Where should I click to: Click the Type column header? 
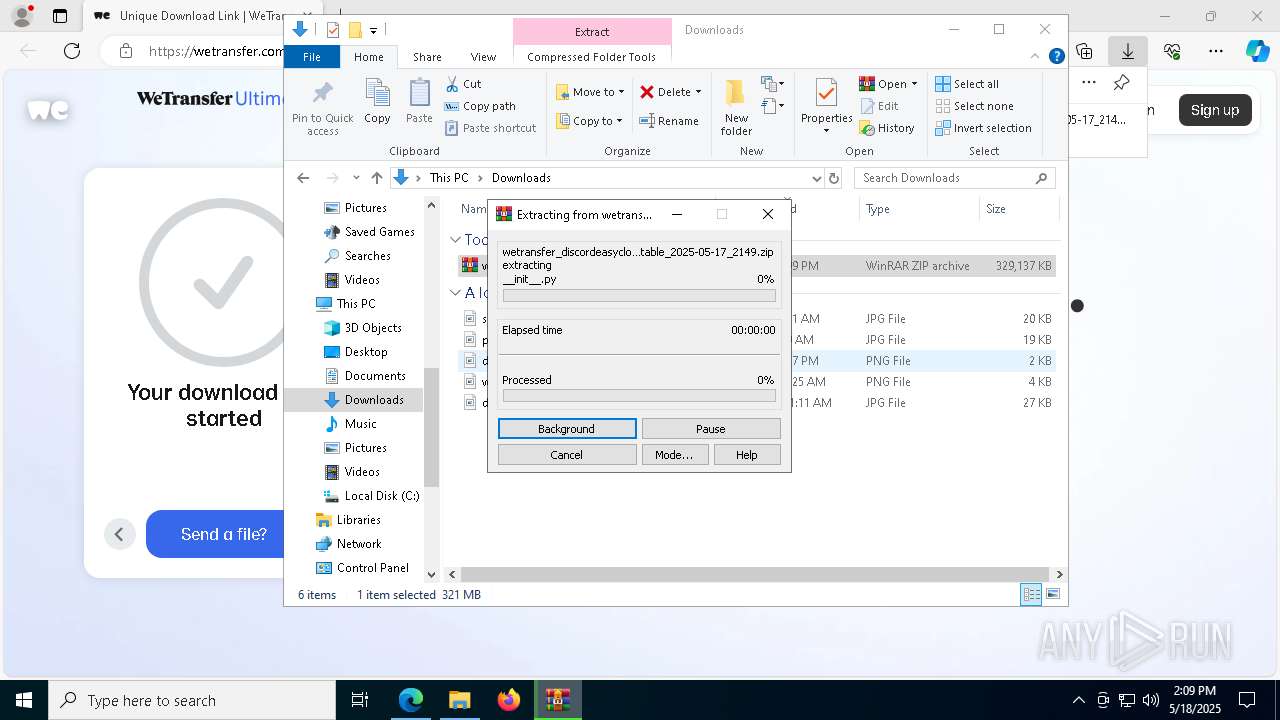[919, 209]
